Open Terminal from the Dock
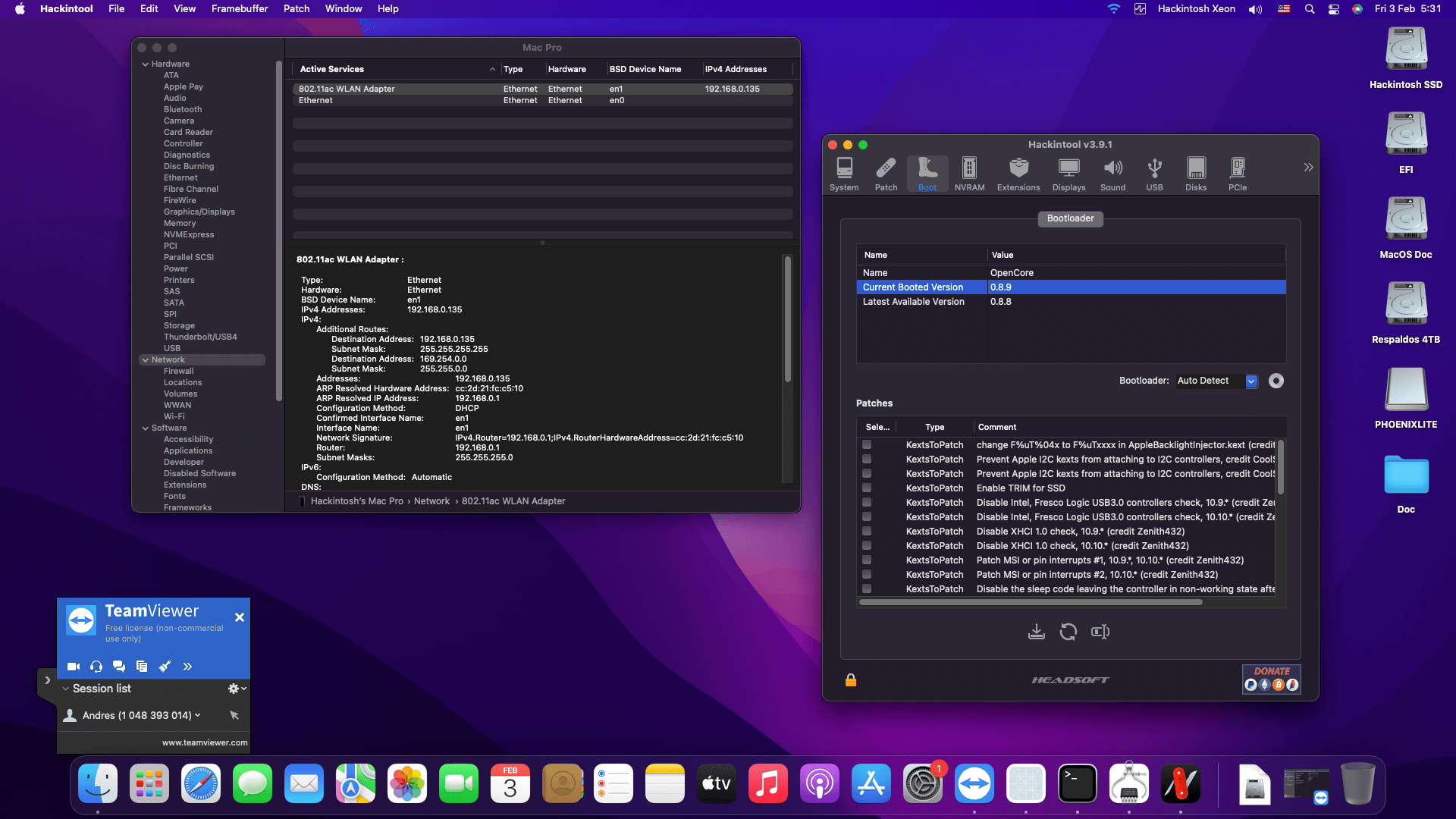 point(1078,784)
